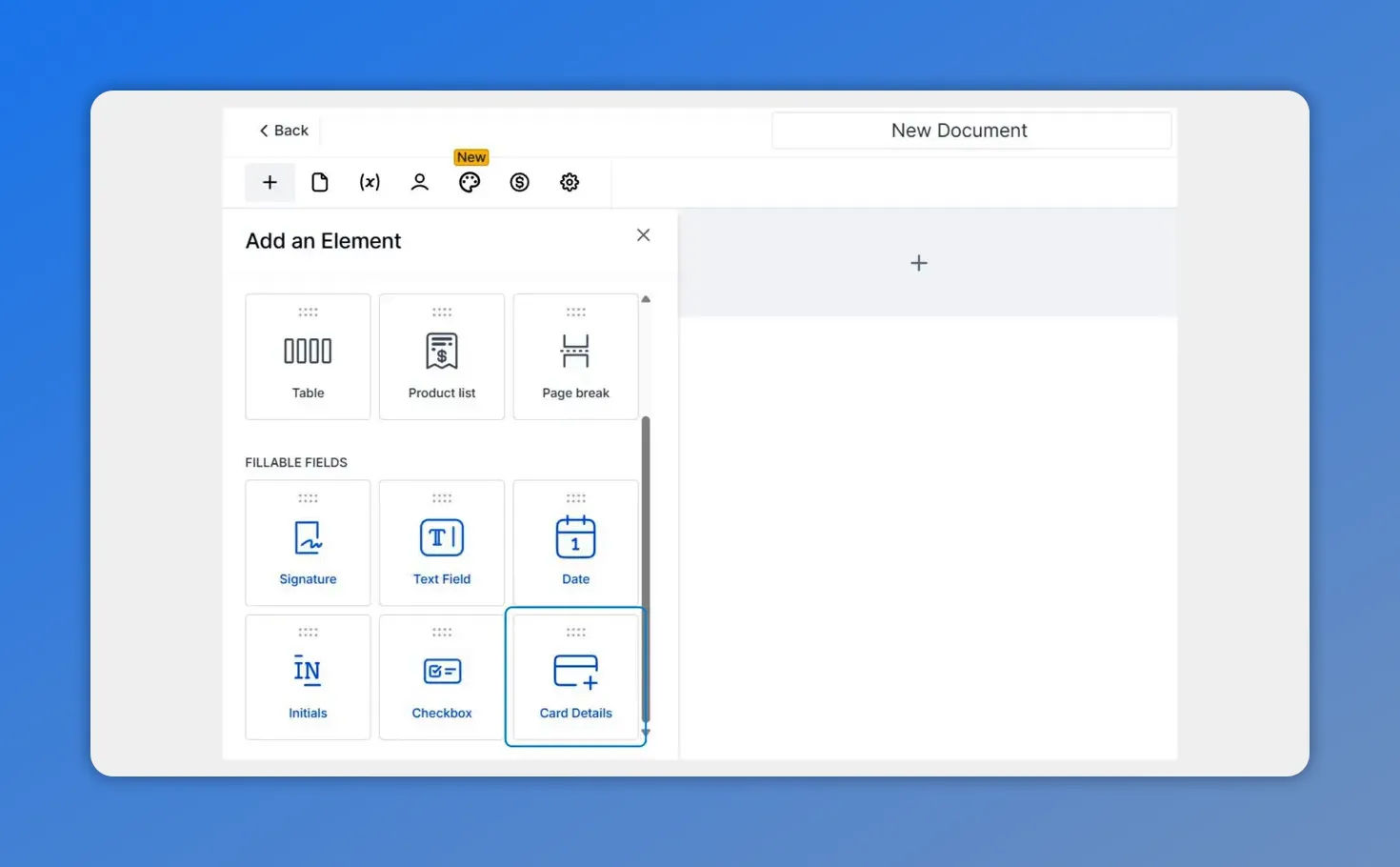The width and height of the screenshot is (1400, 867).
Task: Go back using the Back button
Action: tap(284, 131)
